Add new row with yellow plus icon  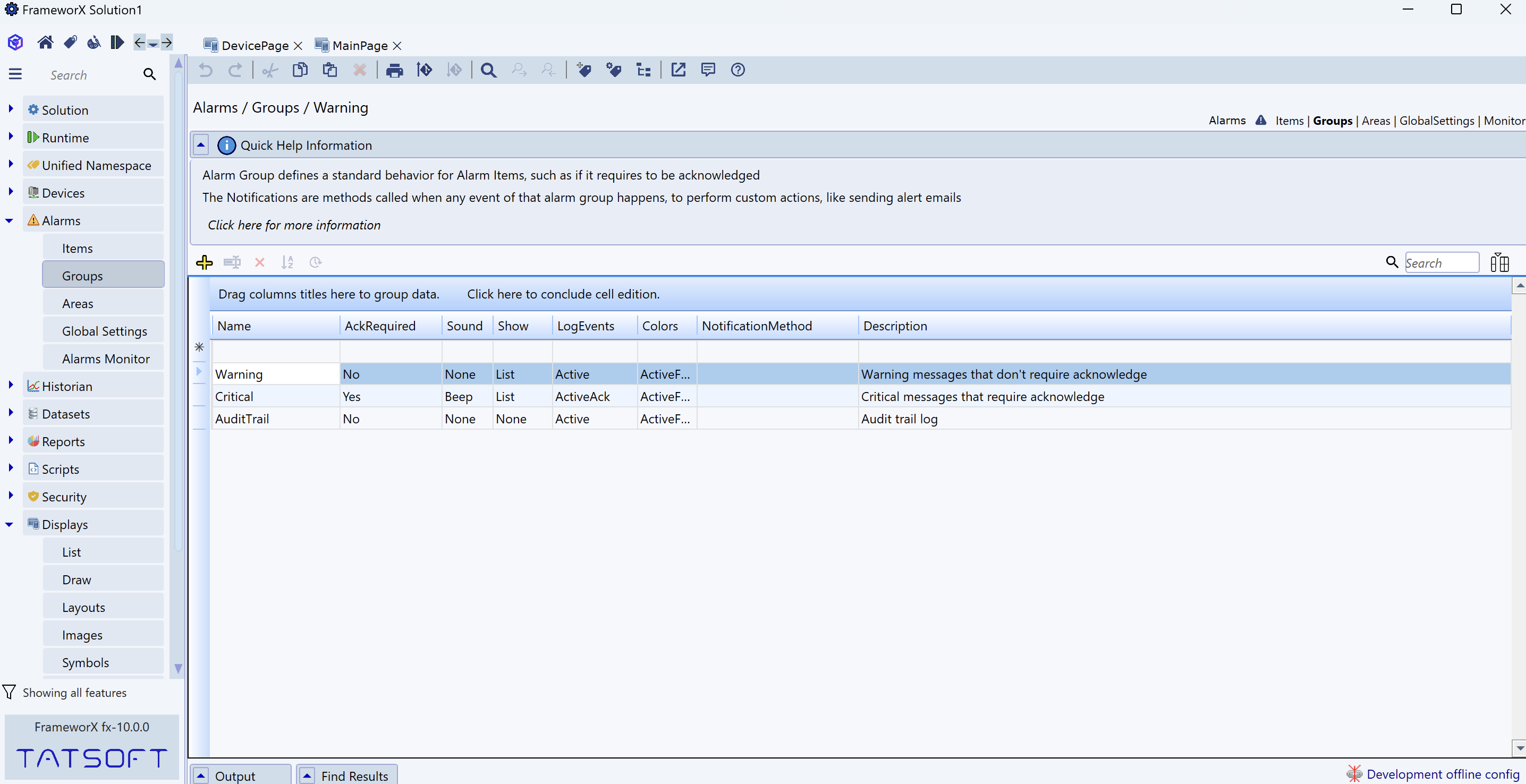(x=205, y=262)
